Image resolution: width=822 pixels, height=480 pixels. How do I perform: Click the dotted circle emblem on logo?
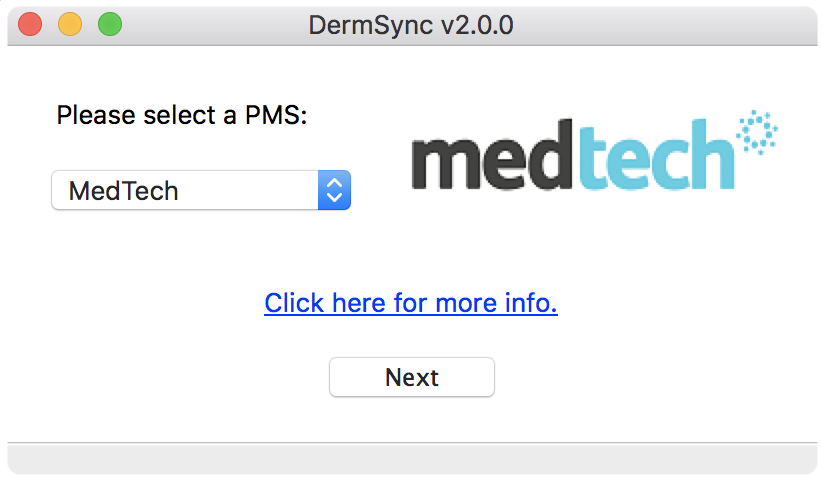[757, 133]
